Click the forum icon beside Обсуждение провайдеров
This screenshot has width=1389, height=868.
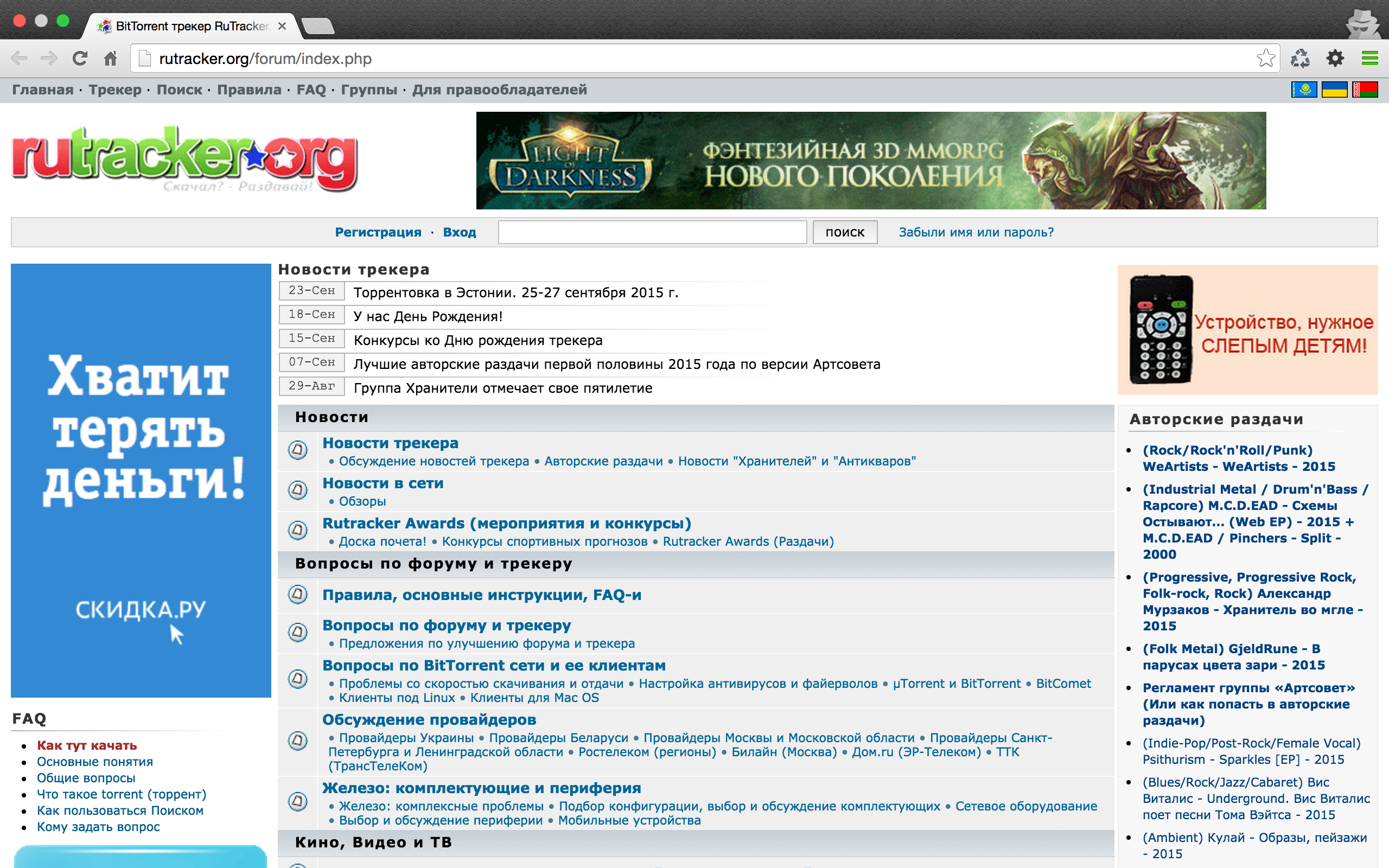pyautogui.click(x=297, y=741)
